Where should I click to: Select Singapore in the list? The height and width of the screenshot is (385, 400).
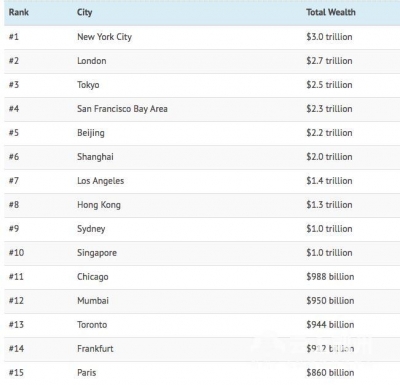pyautogui.click(x=97, y=253)
